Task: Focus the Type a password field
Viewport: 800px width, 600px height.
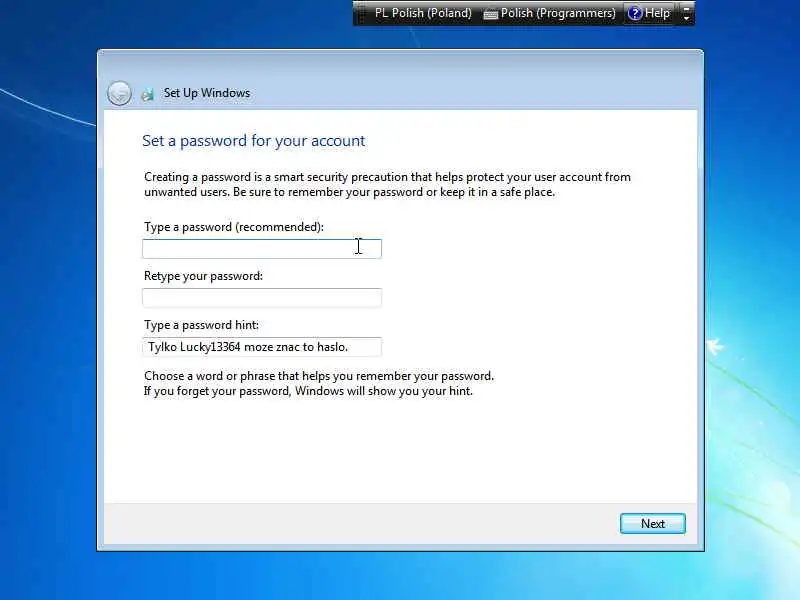Action: [262, 248]
